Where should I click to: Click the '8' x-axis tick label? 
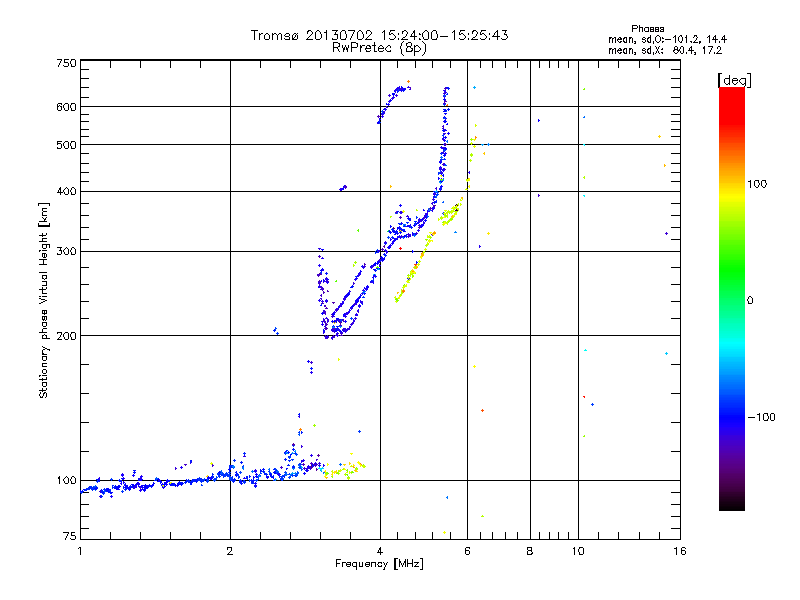click(530, 551)
